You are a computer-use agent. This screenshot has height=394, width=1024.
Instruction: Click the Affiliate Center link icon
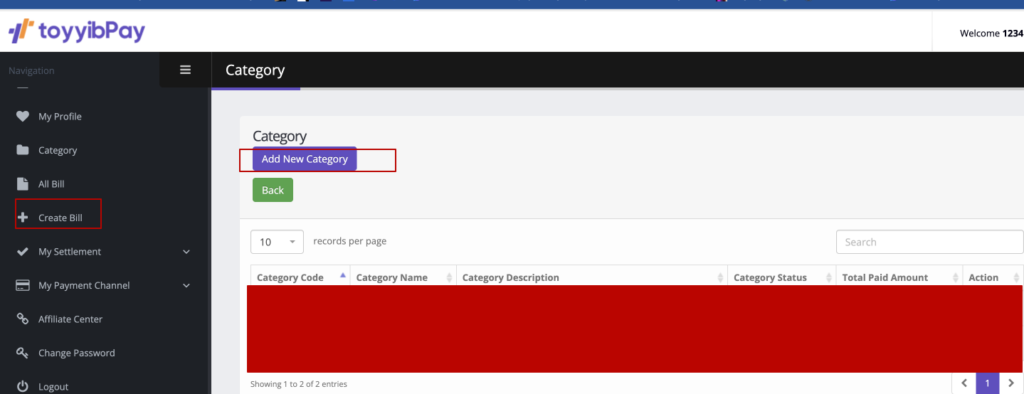pos(23,319)
